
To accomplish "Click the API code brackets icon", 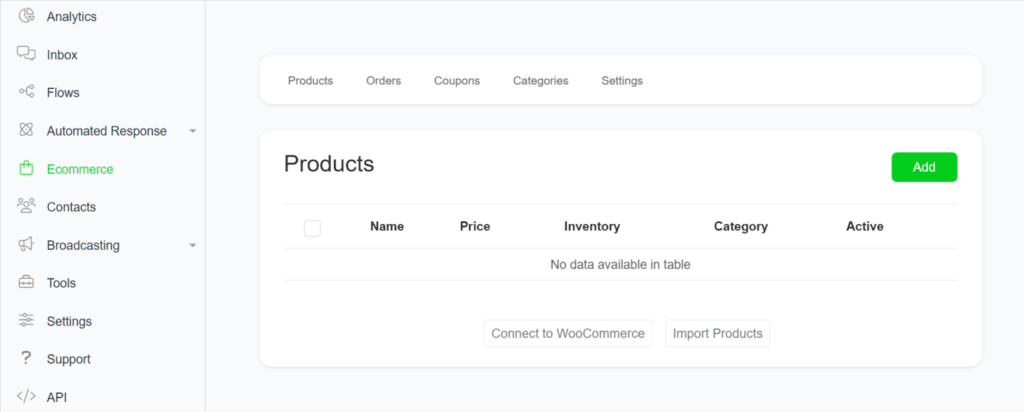I will (26, 396).
